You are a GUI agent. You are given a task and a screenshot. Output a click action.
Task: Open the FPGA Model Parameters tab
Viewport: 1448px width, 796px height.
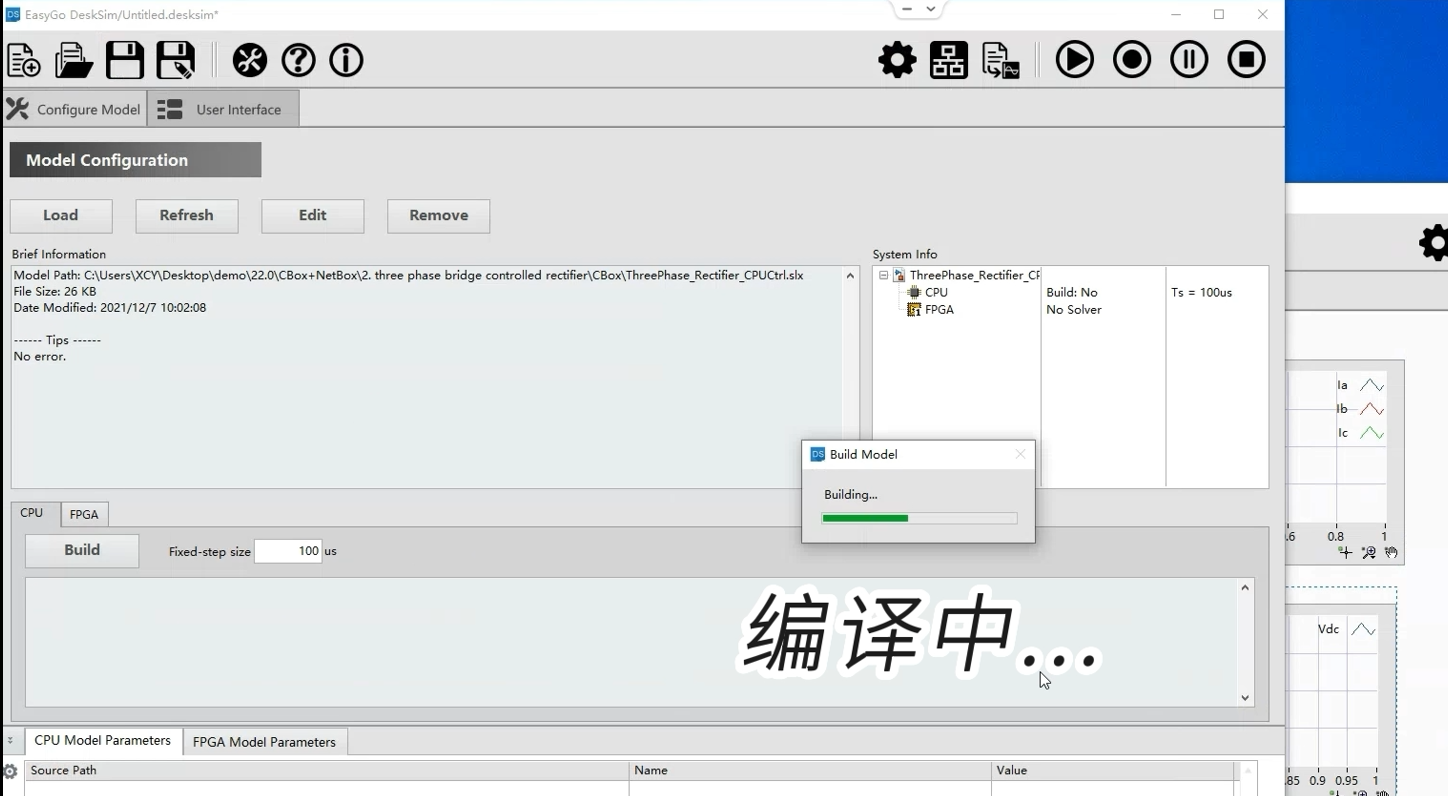[264, 742]
